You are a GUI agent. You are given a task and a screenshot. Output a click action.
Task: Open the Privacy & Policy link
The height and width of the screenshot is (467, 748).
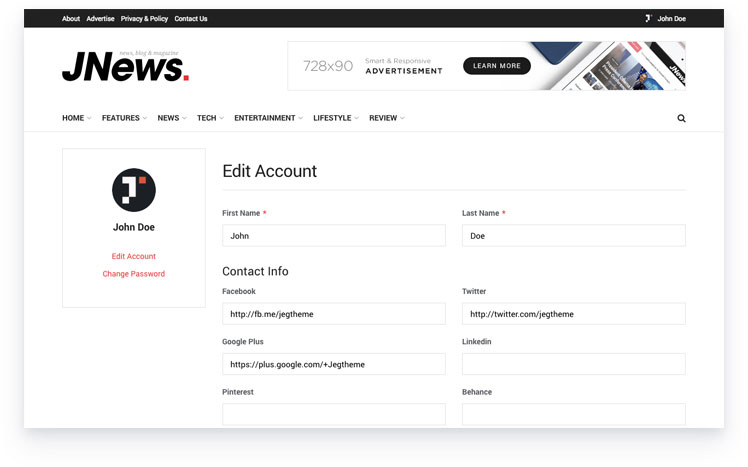[x=144, y=18]
